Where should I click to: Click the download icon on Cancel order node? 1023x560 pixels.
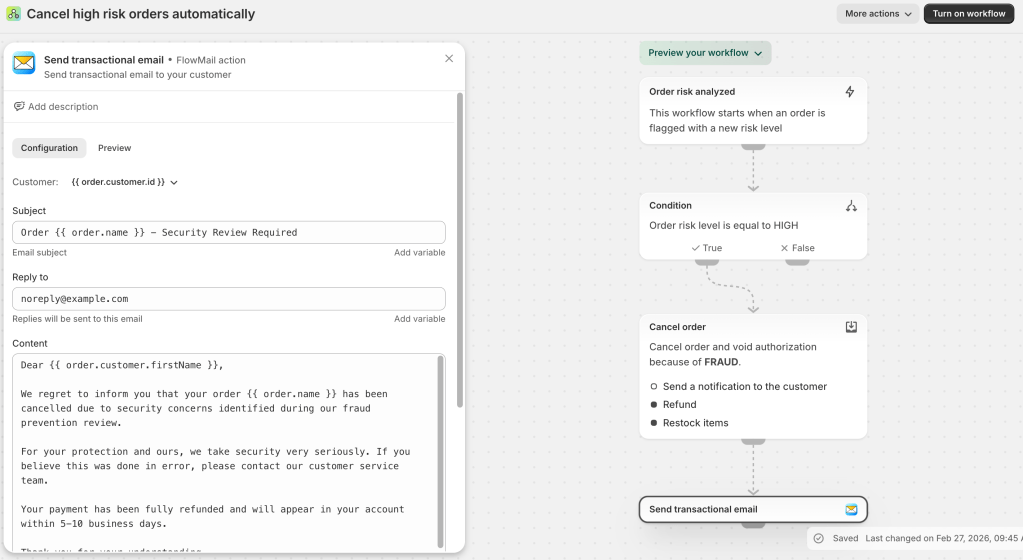(851, 327)
